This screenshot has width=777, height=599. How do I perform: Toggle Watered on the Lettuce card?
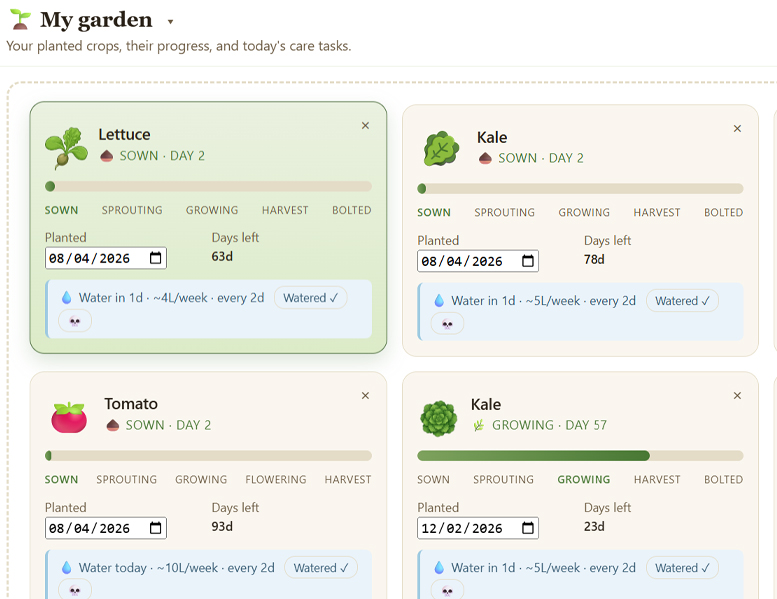click(x=310, y=298)
